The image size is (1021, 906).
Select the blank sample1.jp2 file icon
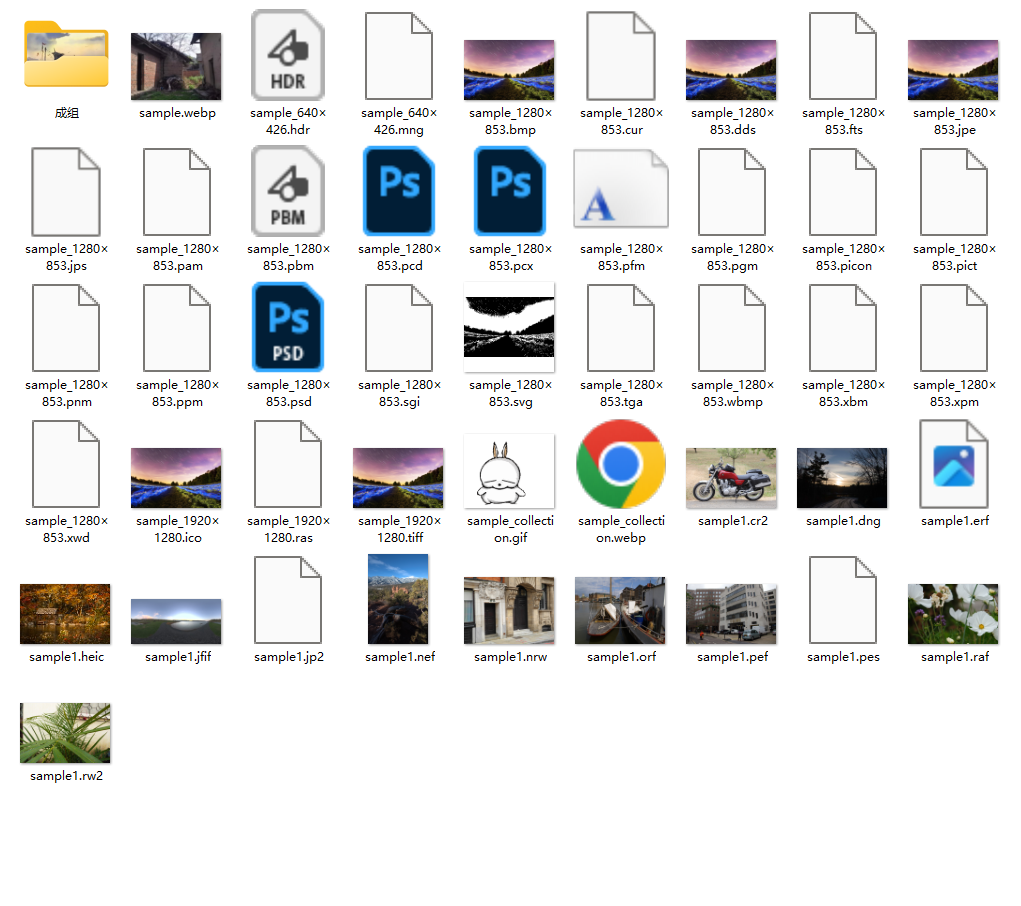pos(288,601)
